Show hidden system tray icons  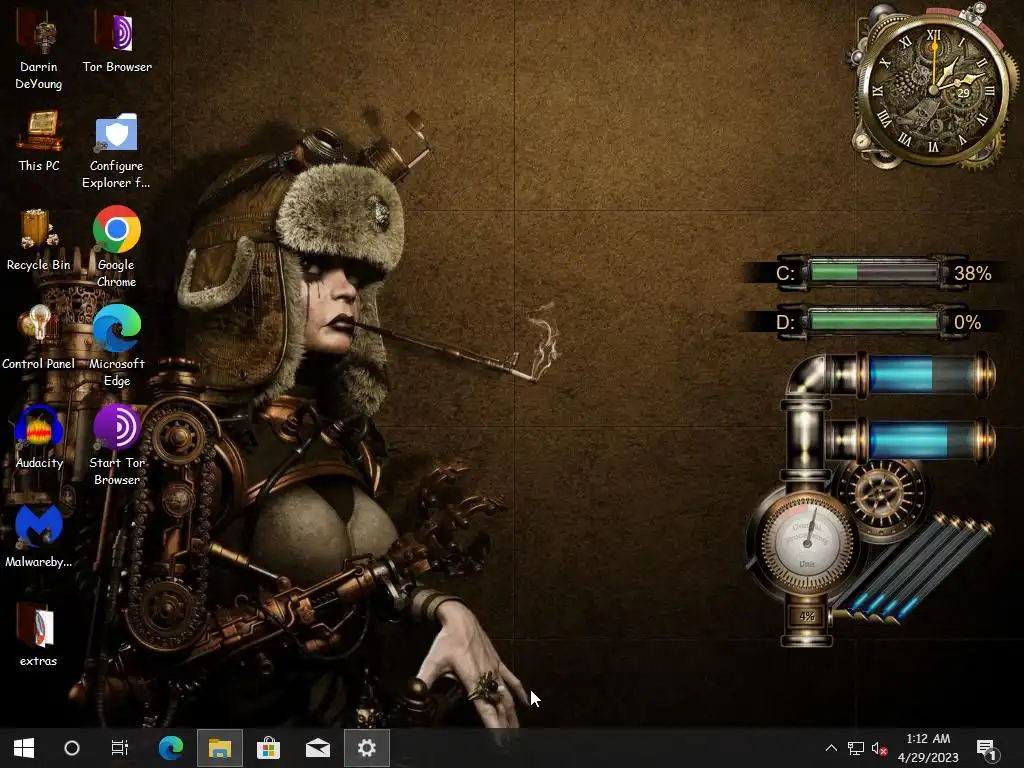(x=831, y=748)
